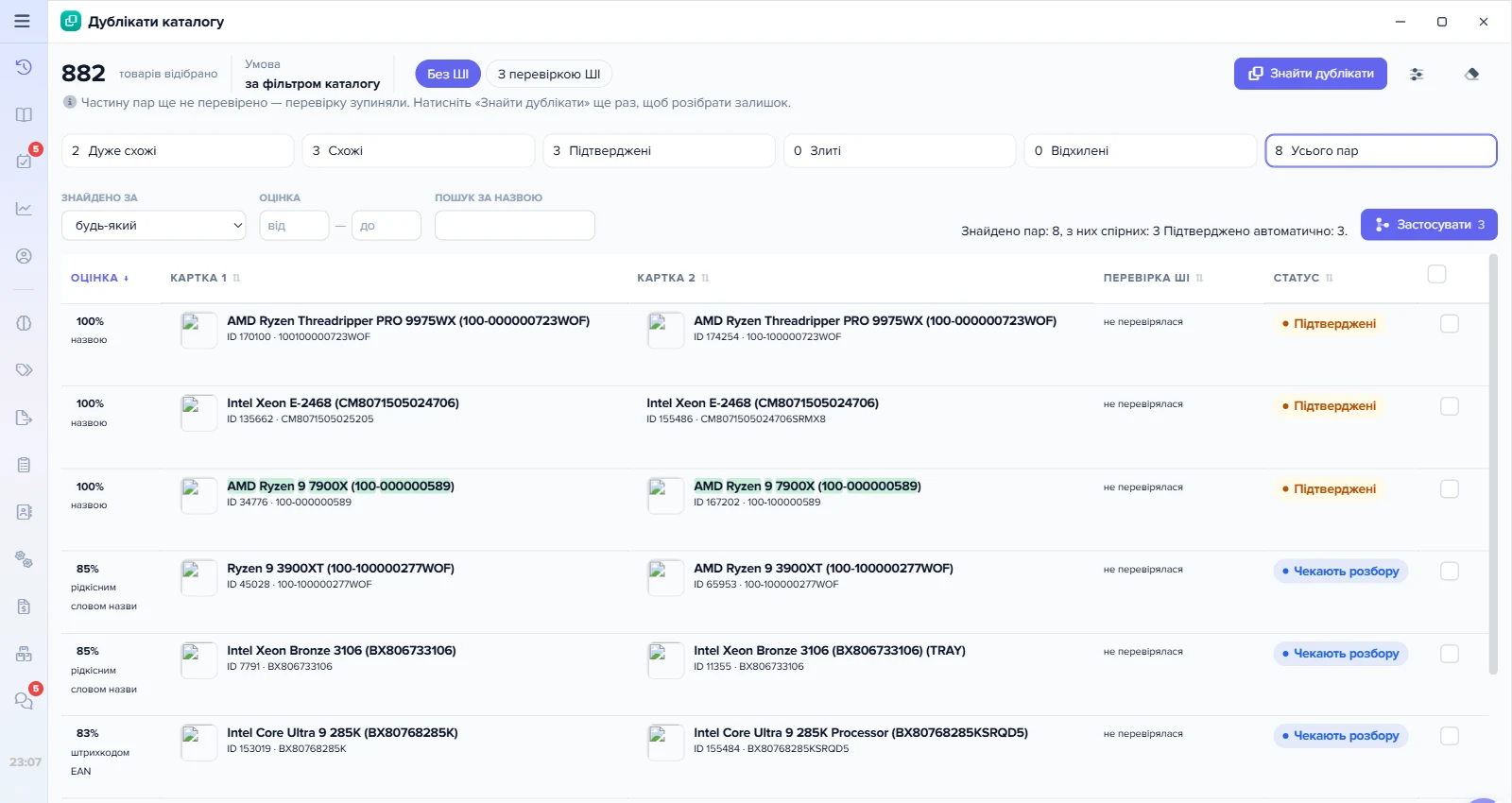Click the 'Застосувати 3' button
The height and width of the screenshot is (803, 1512).
tap(1429, 225)
